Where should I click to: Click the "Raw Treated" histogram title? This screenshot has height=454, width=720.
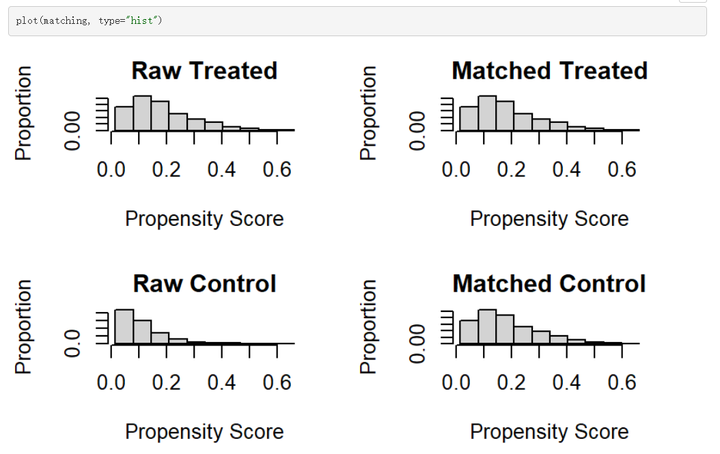pos(204,71)
